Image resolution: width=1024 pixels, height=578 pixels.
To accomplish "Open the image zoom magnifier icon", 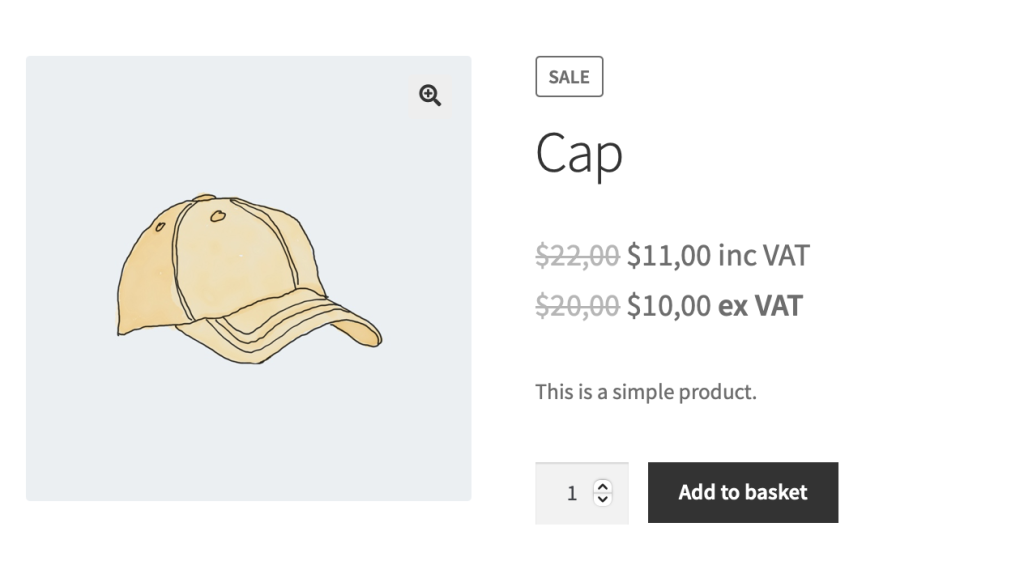I will (x=430, y=95).
